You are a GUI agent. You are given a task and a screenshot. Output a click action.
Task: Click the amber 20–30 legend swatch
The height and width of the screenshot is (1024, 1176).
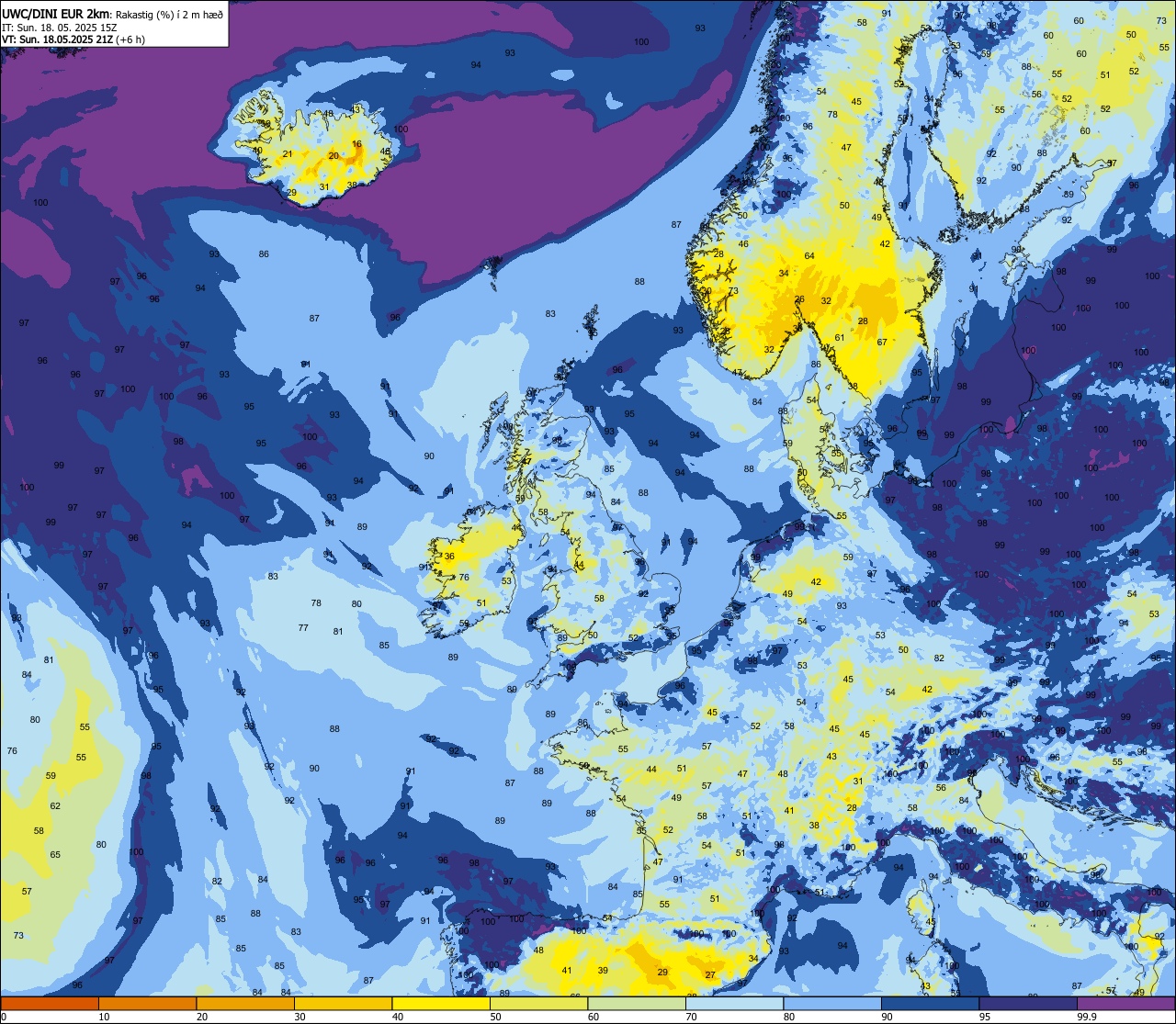(245, 1004)
